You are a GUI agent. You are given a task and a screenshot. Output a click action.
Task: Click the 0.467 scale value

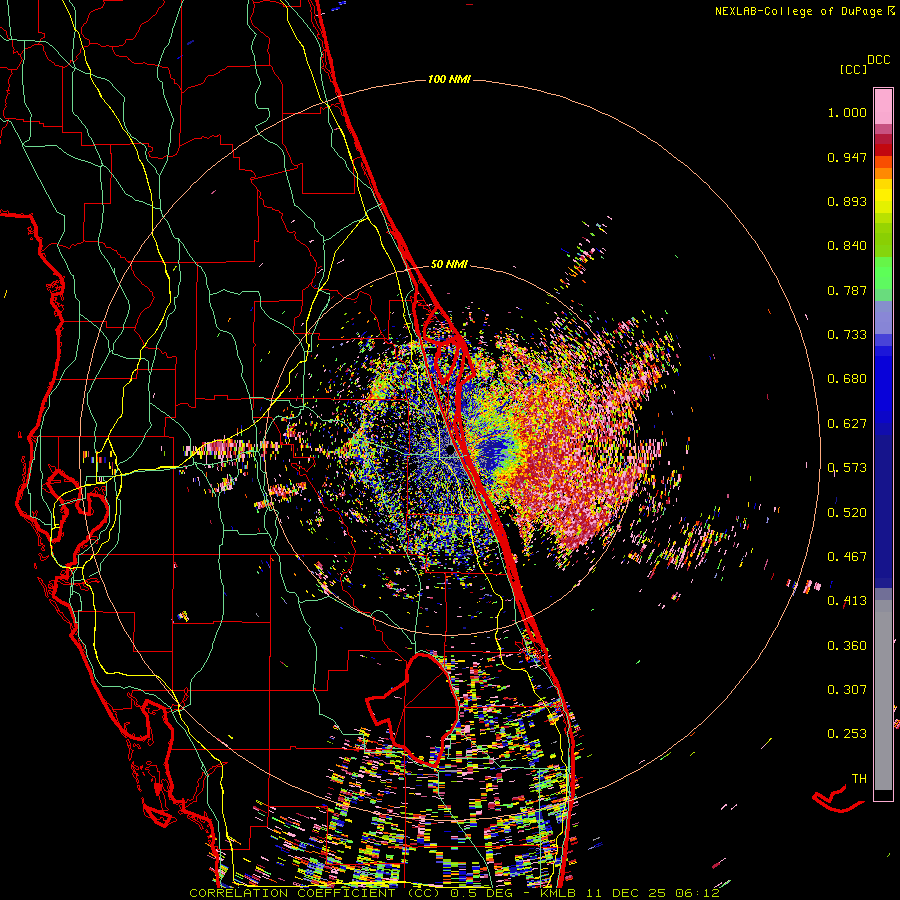coord(847,557)
